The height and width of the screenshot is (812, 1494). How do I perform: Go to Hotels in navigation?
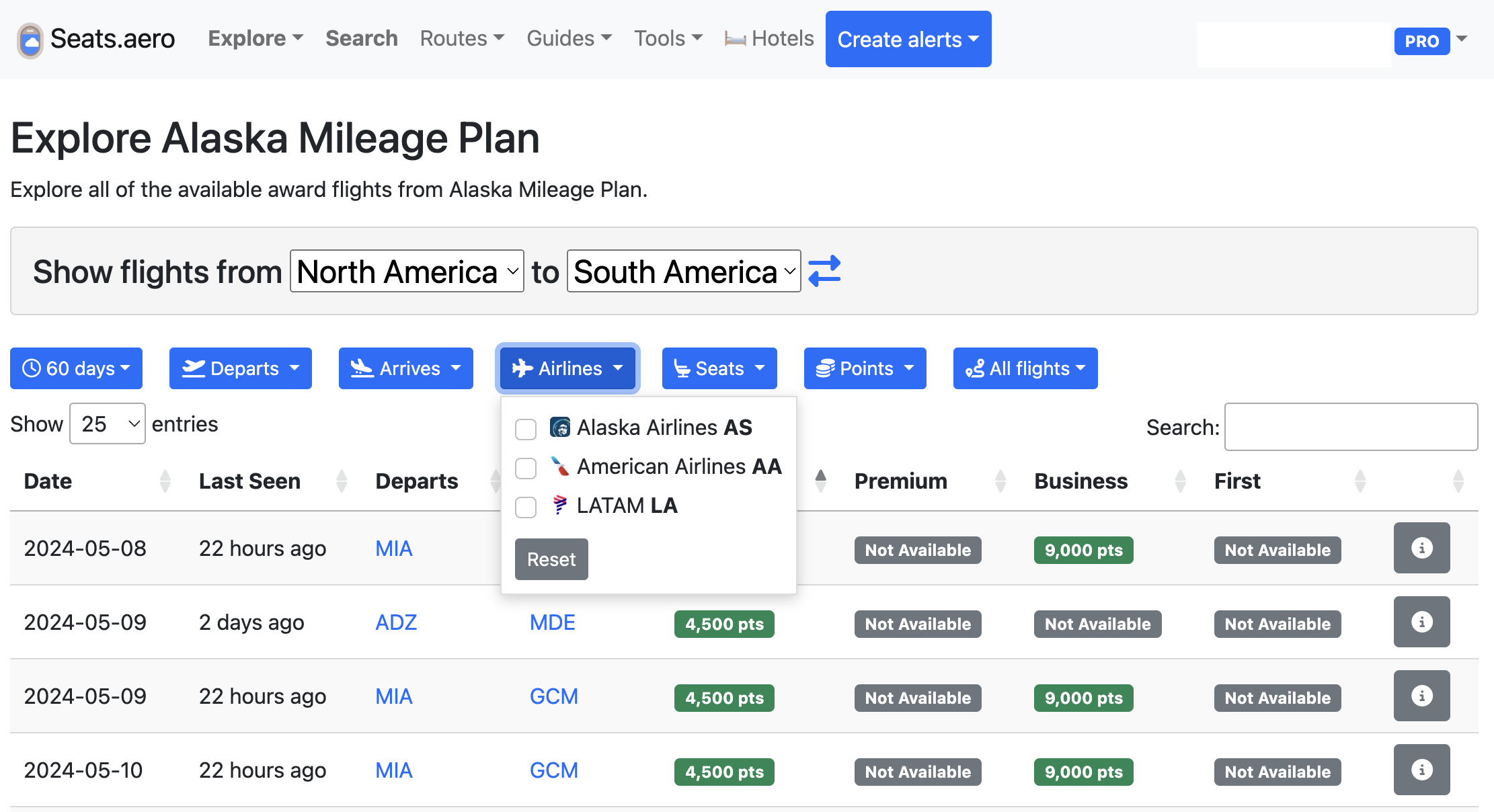(769, 38)
